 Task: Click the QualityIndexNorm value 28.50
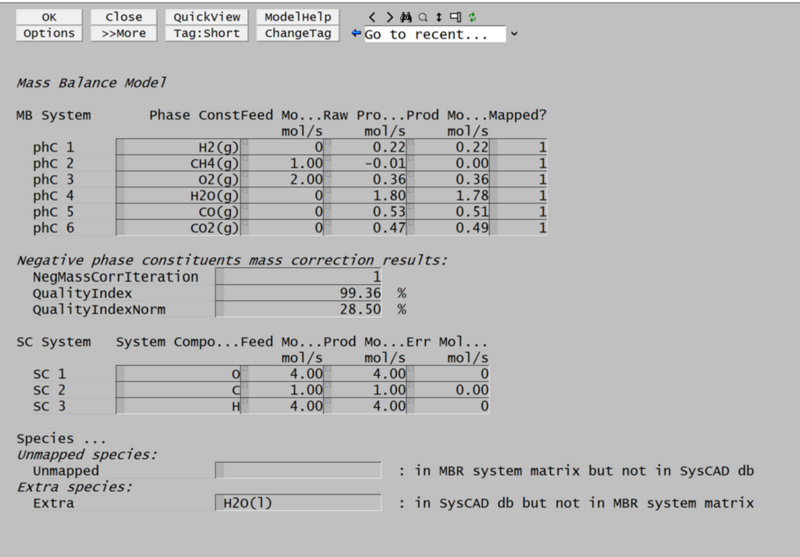pyautogui.click(x=298, y=309)
